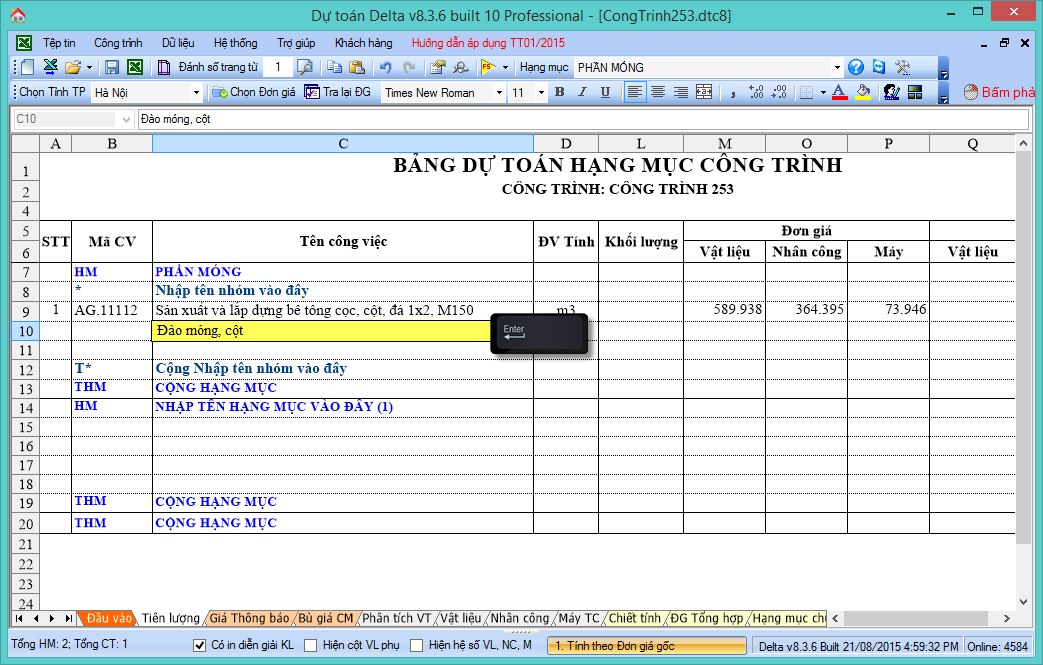This screenshot has height=665, width=1043.
Task: Paste clipboard with the paste icon
Action: tap(357, 67)
